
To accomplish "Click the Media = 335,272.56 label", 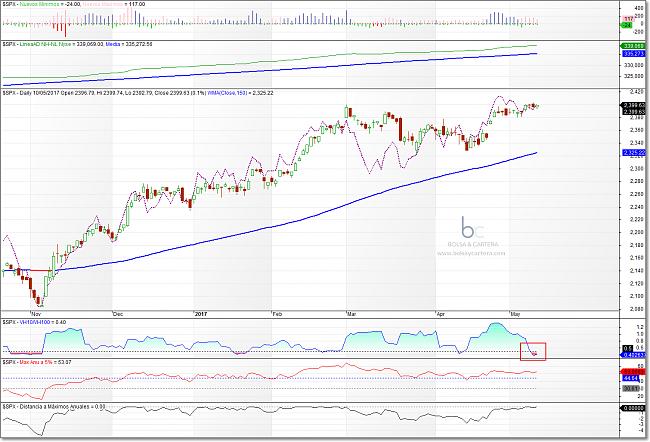I will click(x=129, y=44).
